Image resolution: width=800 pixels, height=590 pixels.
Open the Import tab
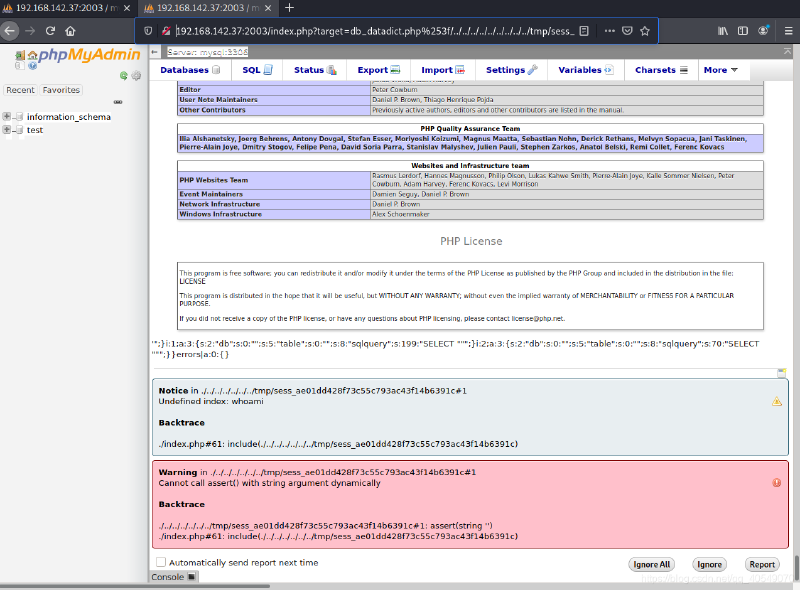click(442, 70)
